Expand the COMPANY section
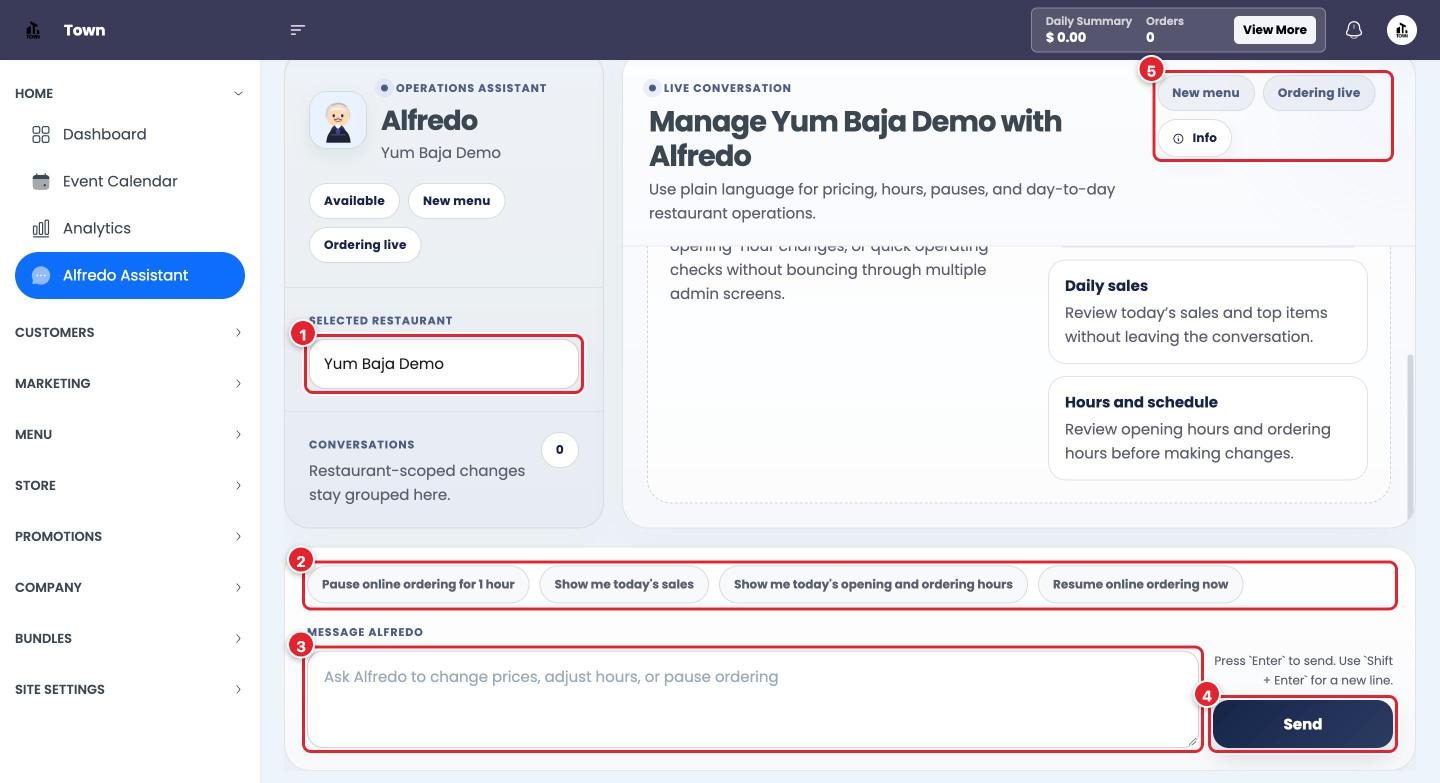 pos(130,587)
